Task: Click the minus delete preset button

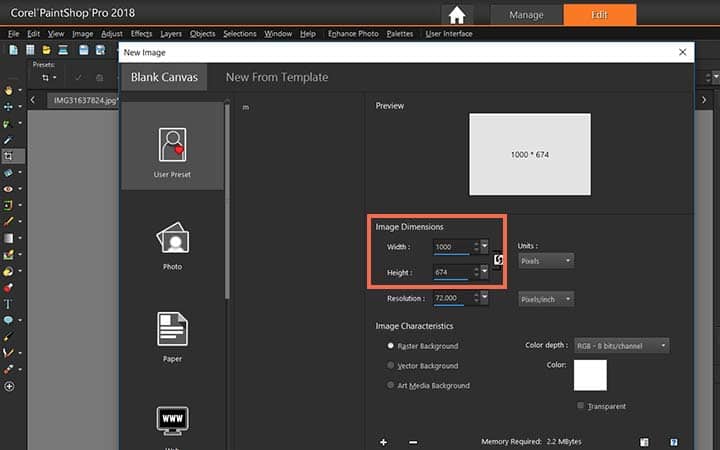Action: pos(413,442)
